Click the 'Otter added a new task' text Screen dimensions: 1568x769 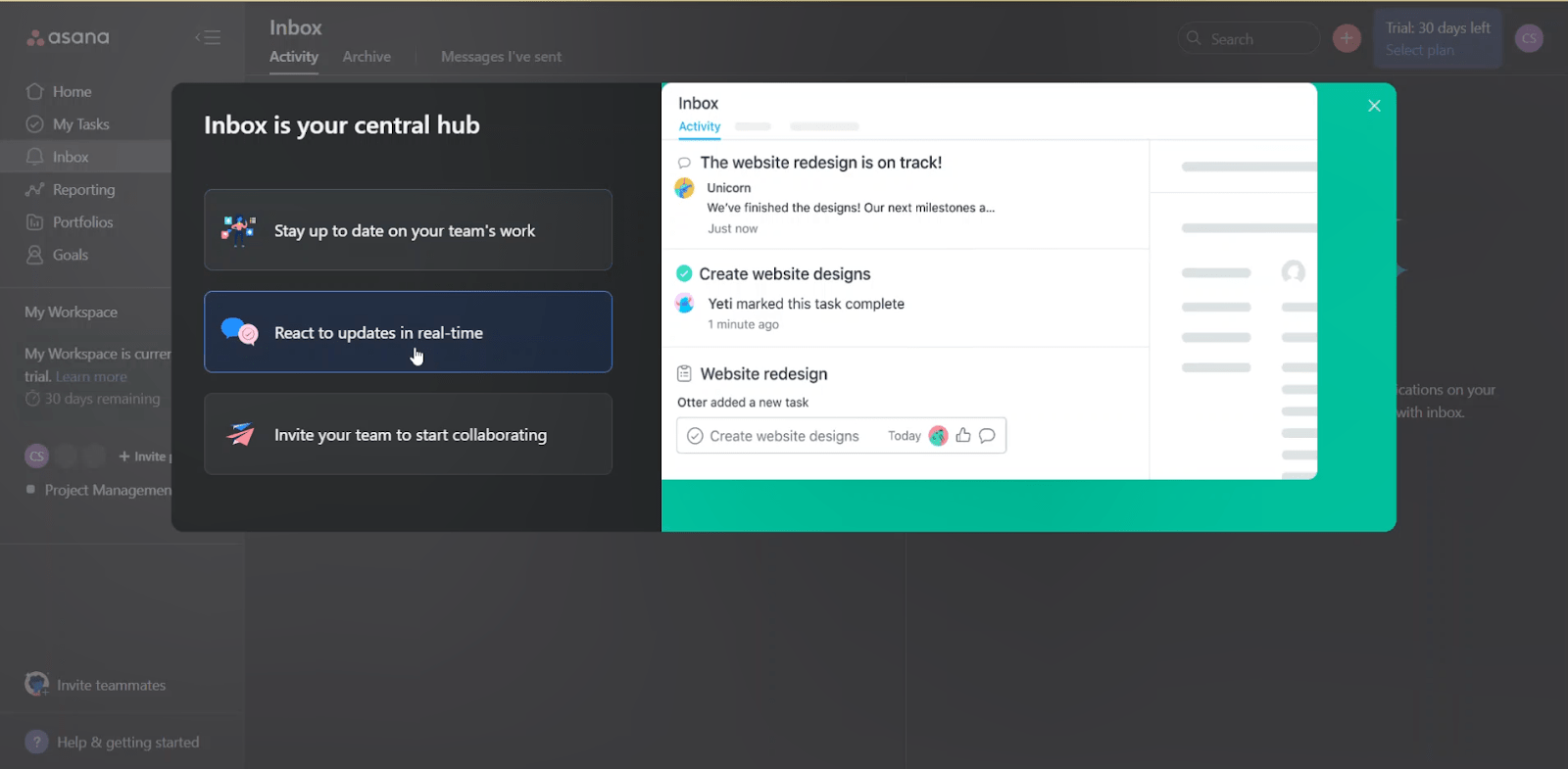coord(743,403)
